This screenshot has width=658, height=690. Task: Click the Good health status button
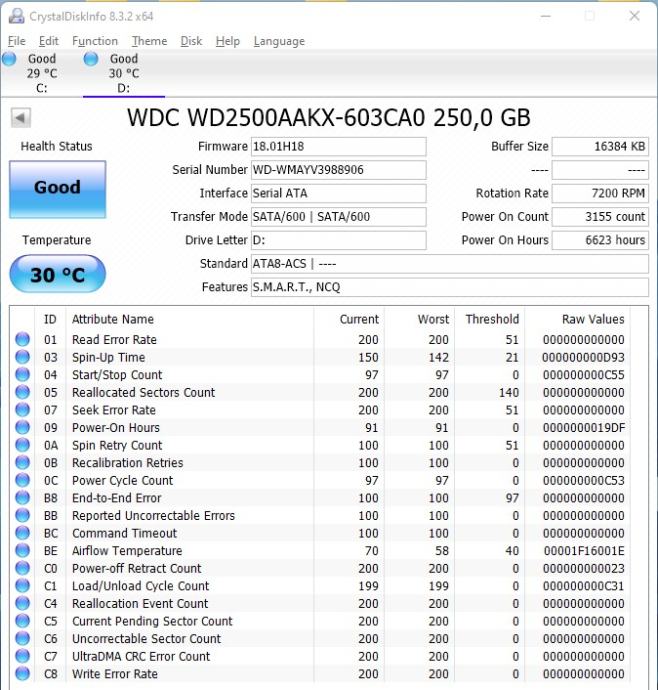58,189
